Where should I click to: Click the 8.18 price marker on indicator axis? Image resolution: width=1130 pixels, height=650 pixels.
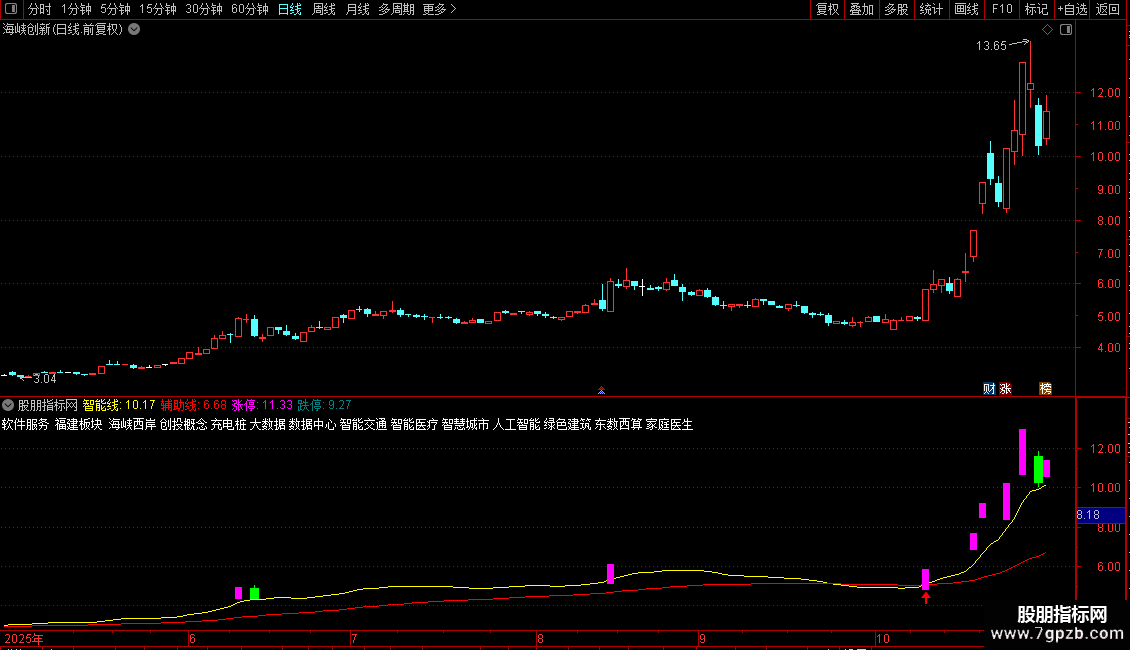(1100, 515)
